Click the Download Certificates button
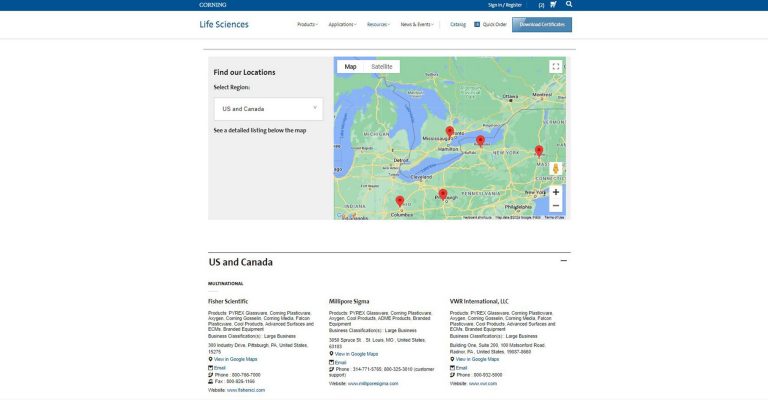Screen dimensions: 768x400 click(x=542, y=24)
